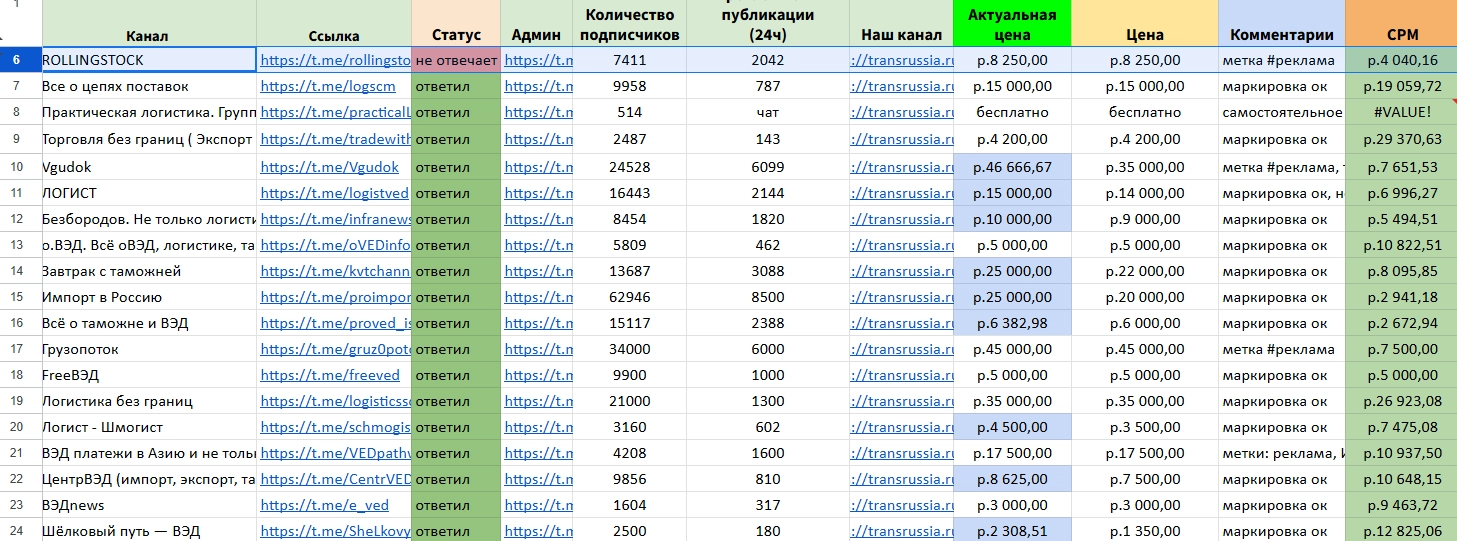Select 'метки: реклама' comment cell

tap(1281, 453)
